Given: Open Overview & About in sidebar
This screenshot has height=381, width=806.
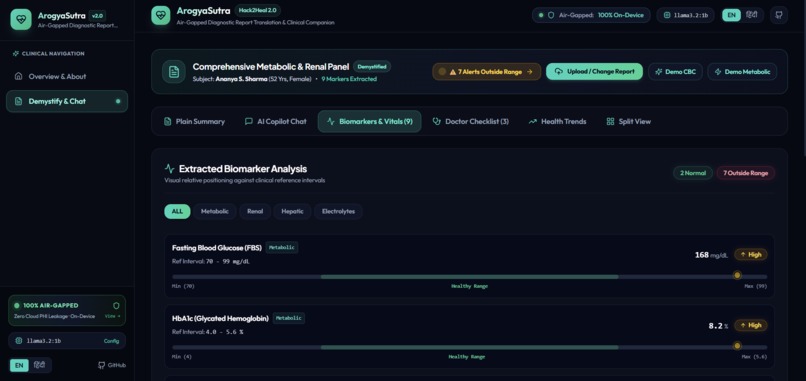Looking at the screenshot, I should [x=67, y=76].
